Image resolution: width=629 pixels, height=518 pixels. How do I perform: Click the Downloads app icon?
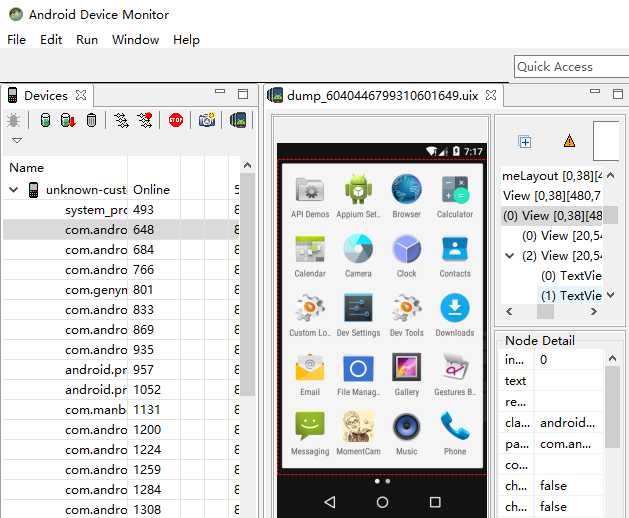(455, 308)
